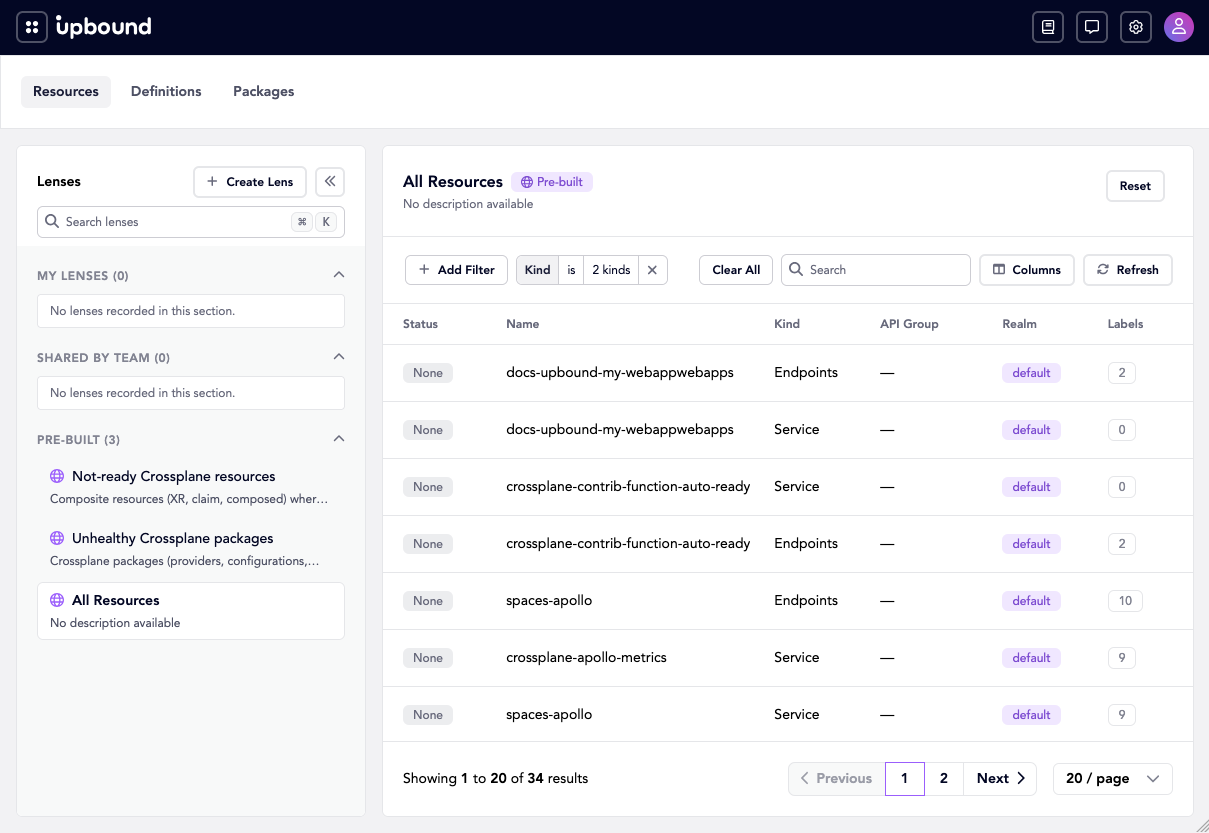Click the Previous page button
Viewport: 1209px width, 833px height.
[x=837, y=778]
